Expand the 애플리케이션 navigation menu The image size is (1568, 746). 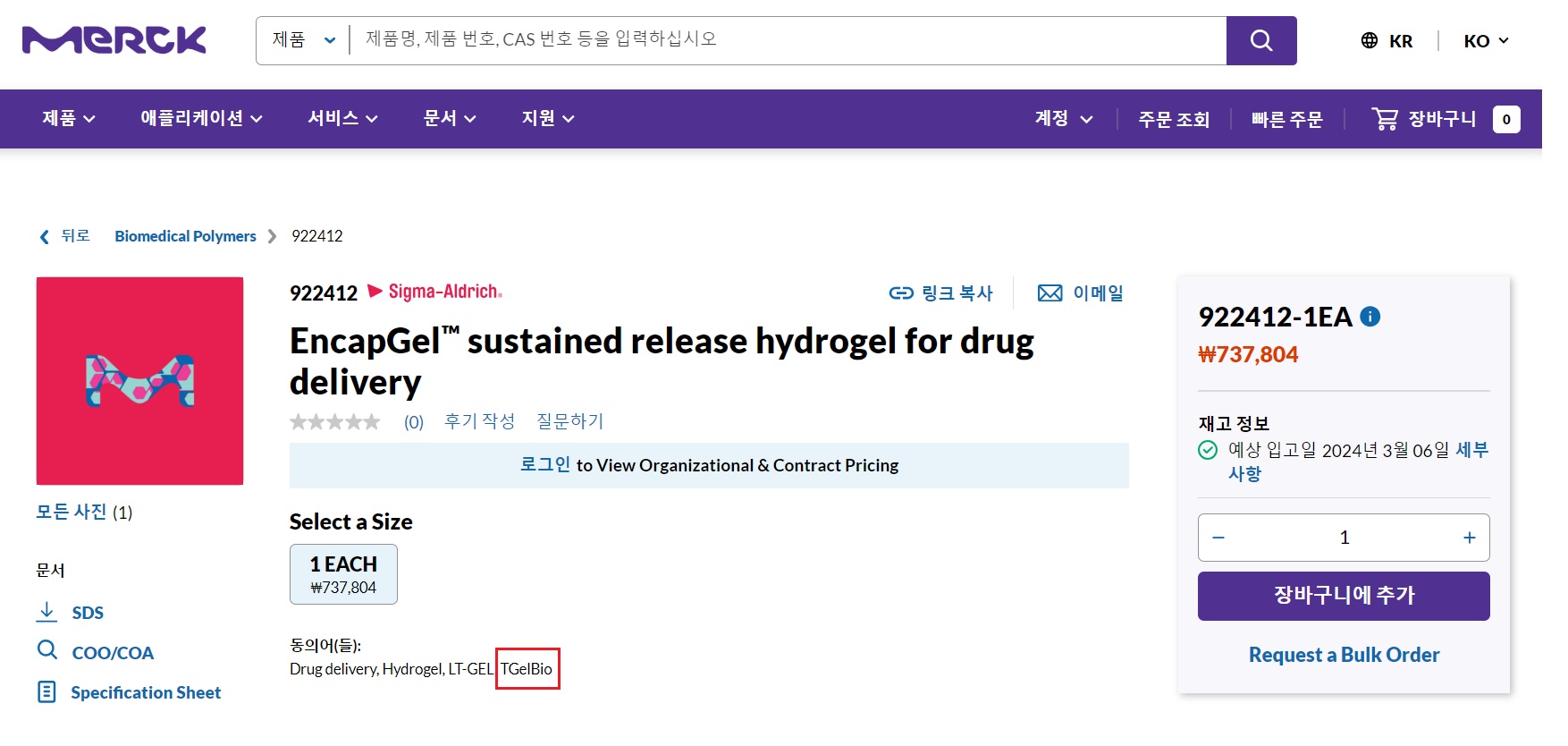tap(201, 119)
